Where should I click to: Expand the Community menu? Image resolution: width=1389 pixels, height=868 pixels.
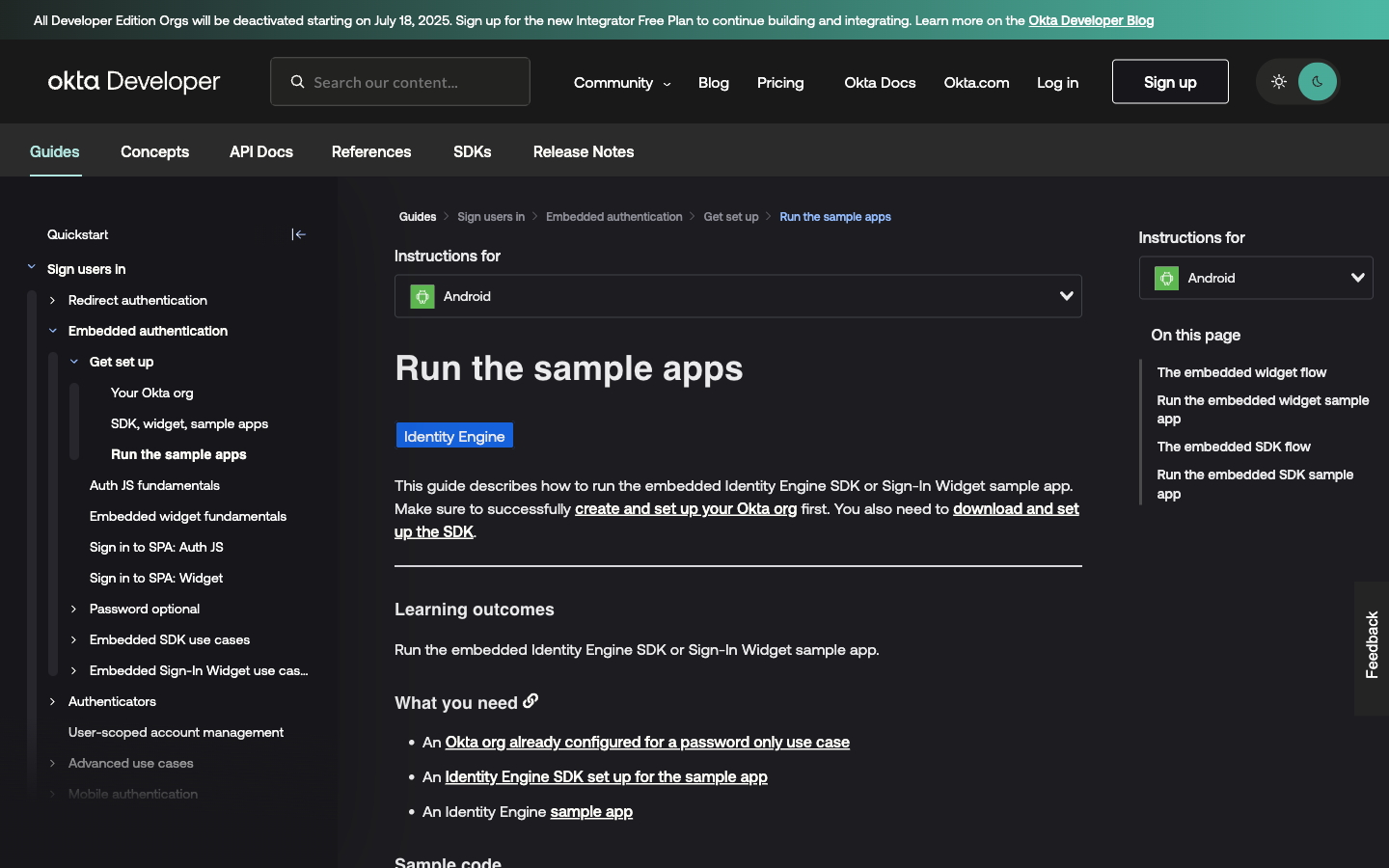click(622, 83)
